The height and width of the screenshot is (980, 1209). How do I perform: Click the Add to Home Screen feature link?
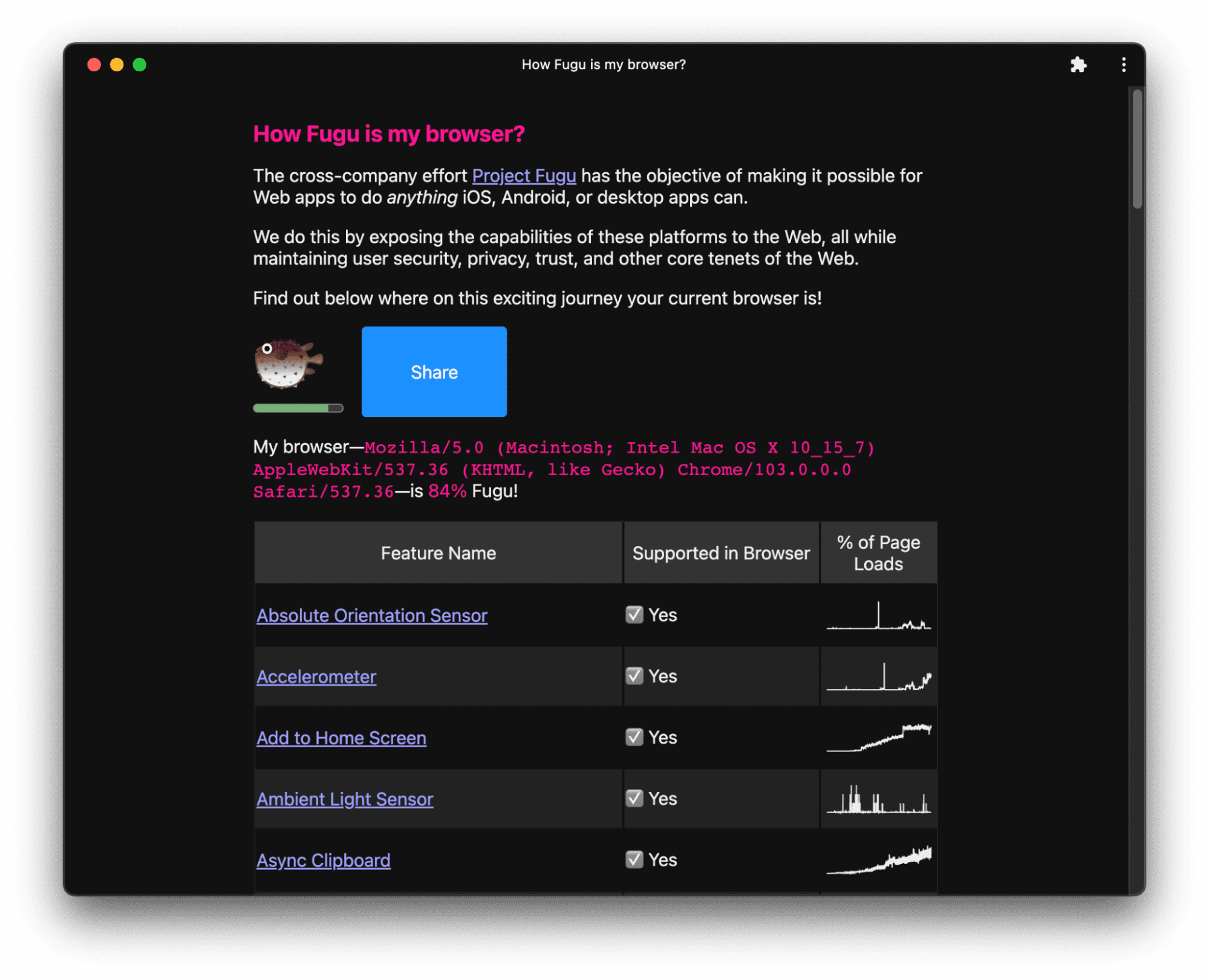(340, 737)
